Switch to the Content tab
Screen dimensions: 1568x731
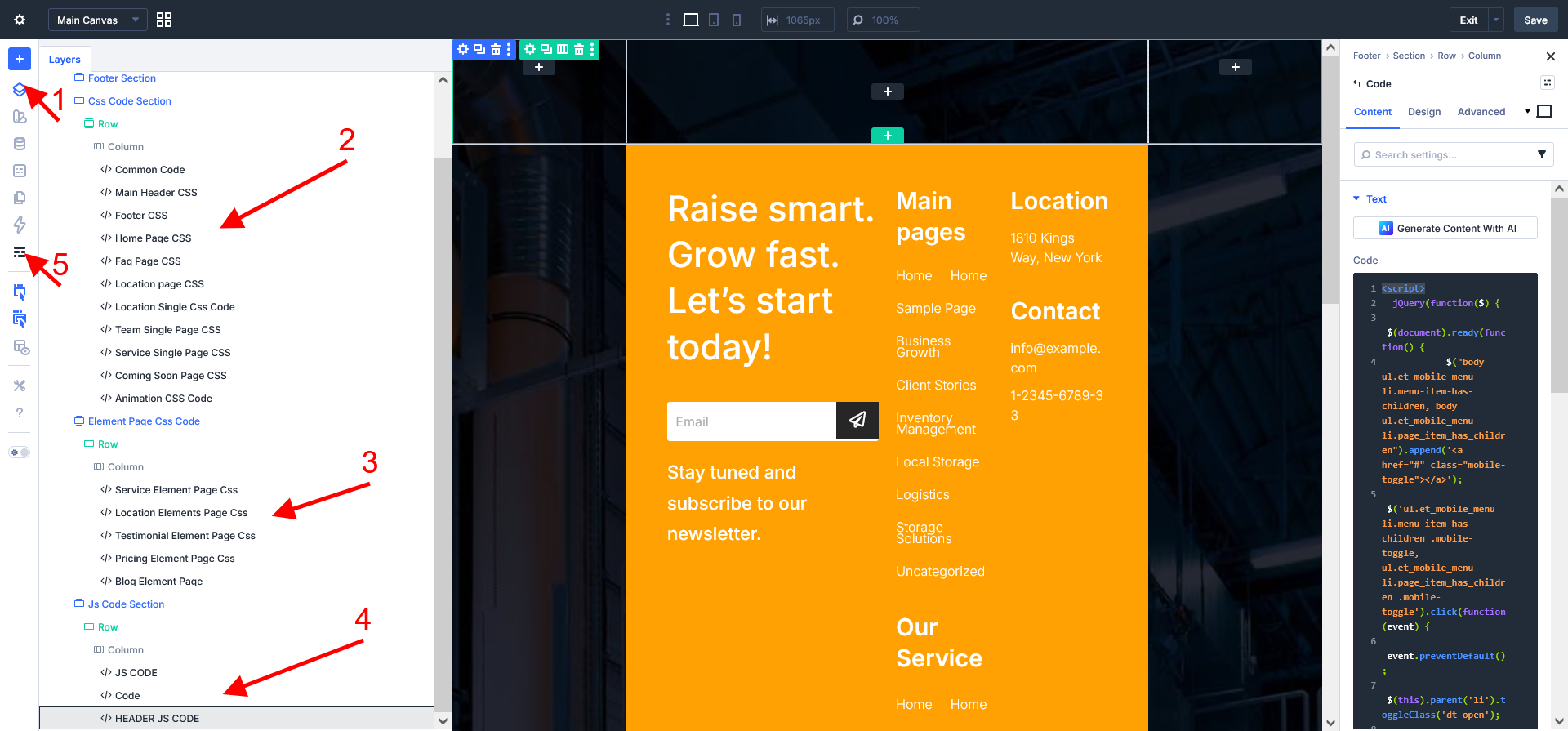pos(1373,112)
